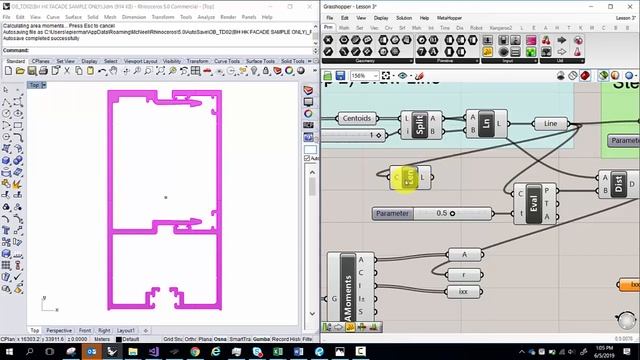This screenshot has width=640, height=360.
Task: Click Grasshopper zoom extents icon
Action: click(386, 76)
